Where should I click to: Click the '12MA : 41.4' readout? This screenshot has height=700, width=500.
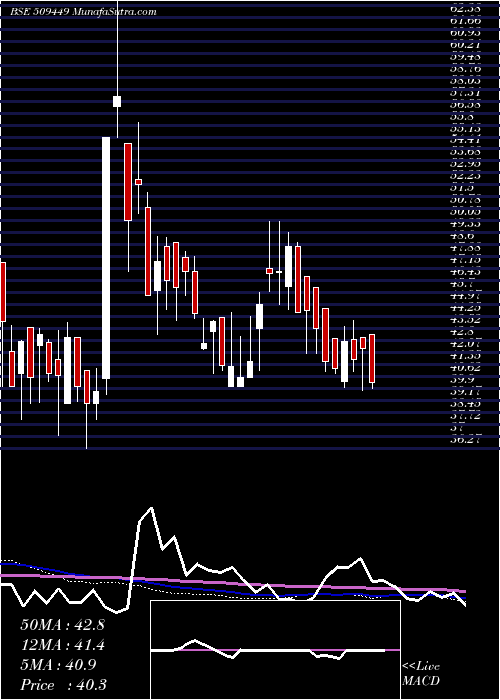click(62, 645)
